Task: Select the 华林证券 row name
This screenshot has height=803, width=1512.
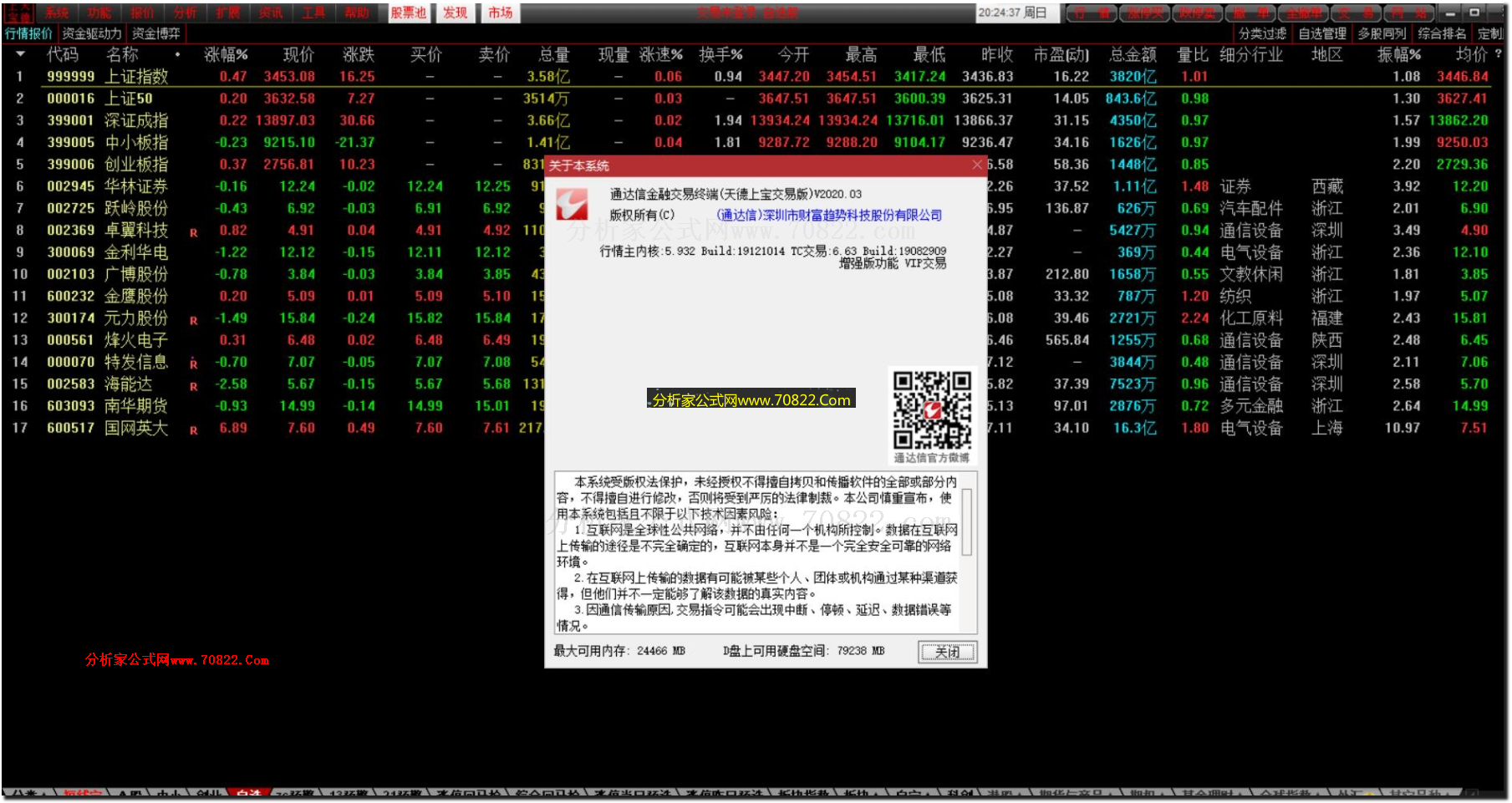Action: click(136, 186)
